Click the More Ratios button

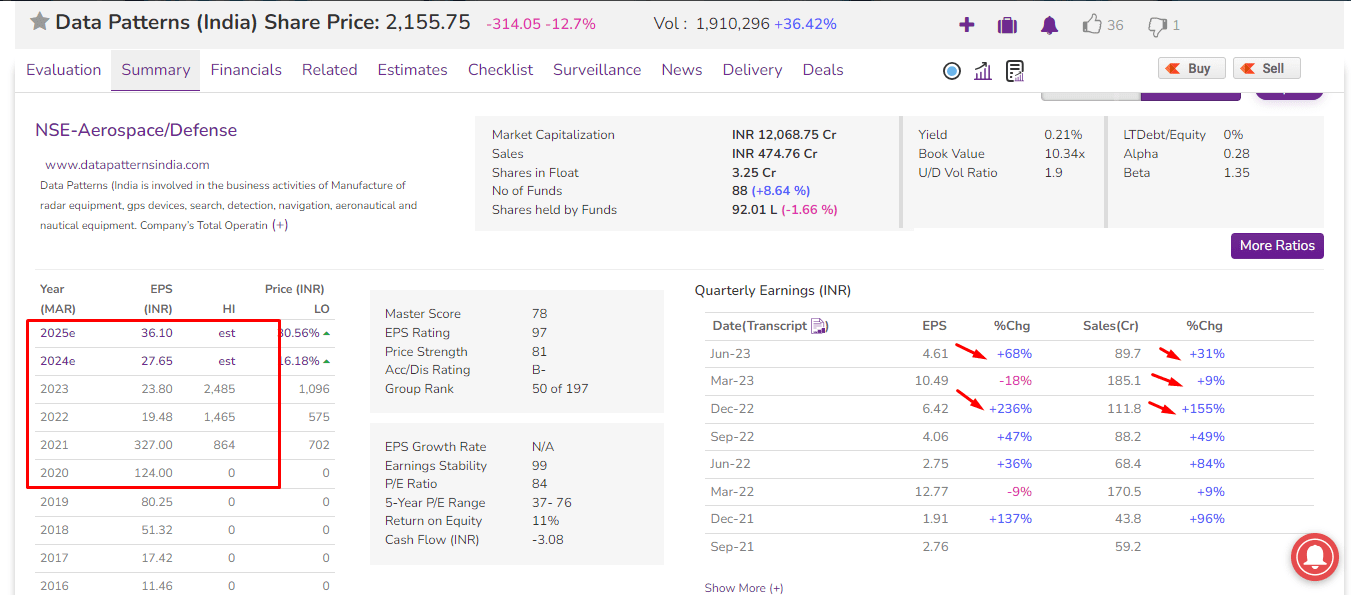coord(1277,246)
